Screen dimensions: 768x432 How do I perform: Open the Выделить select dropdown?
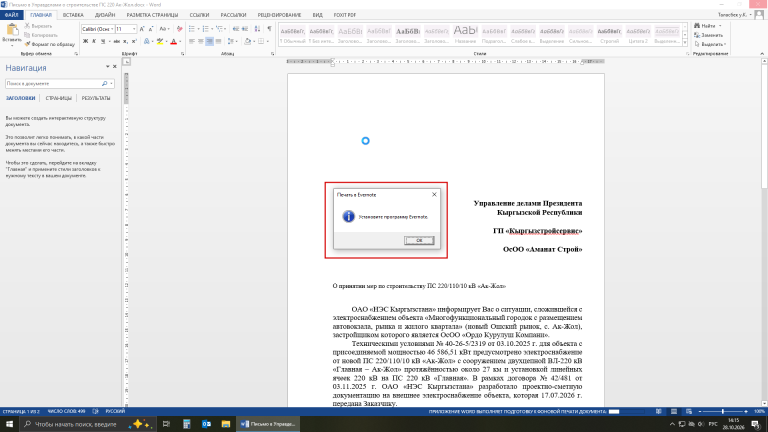tap(710, 44)
